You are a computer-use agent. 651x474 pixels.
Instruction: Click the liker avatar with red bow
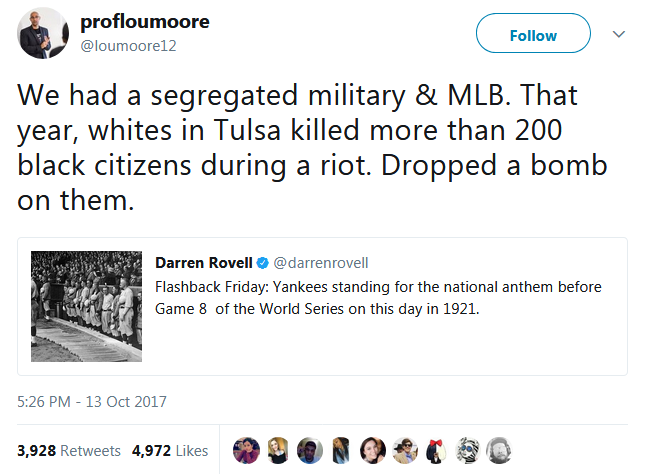point(434,451)
